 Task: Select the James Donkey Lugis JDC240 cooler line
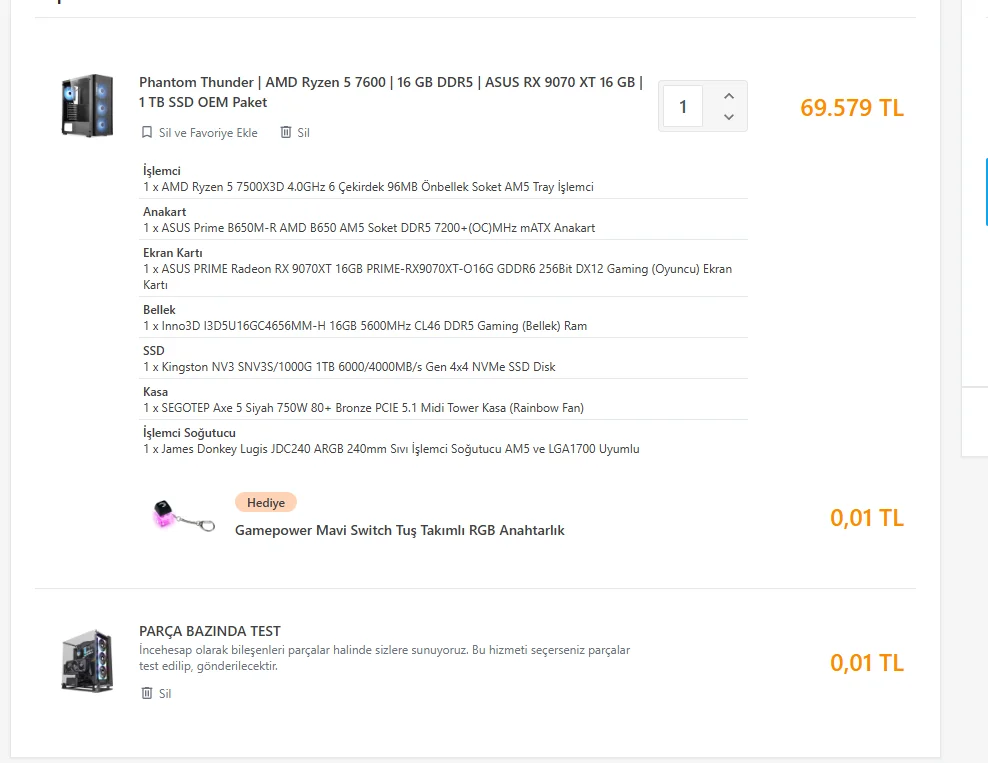point(391,449)
